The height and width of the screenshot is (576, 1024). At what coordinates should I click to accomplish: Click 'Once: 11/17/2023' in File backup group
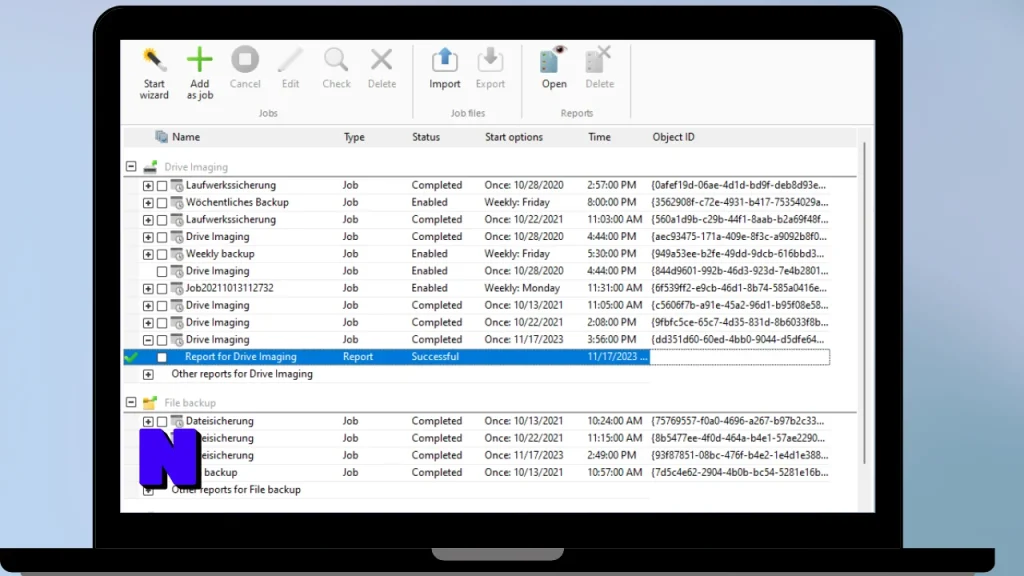(x=523, y=455)
